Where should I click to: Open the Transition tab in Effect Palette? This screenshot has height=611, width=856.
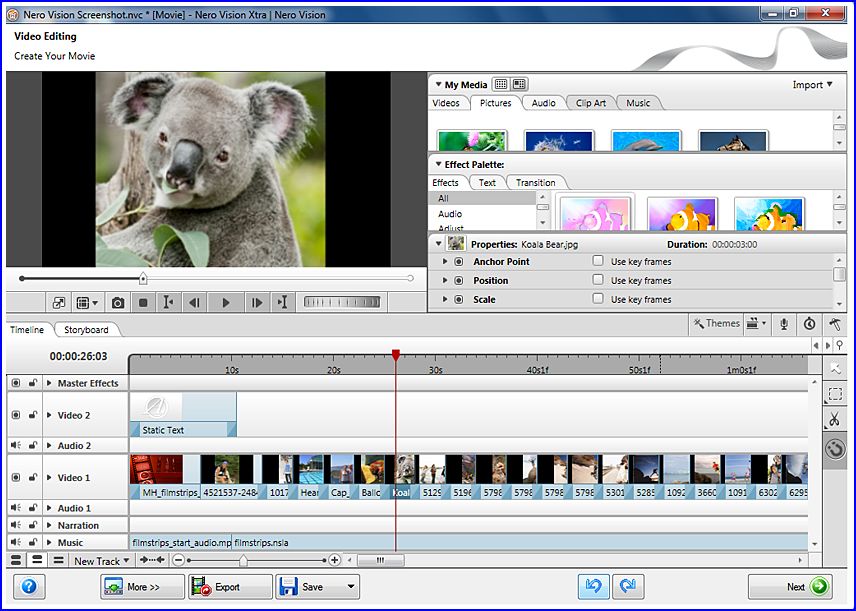536,183
